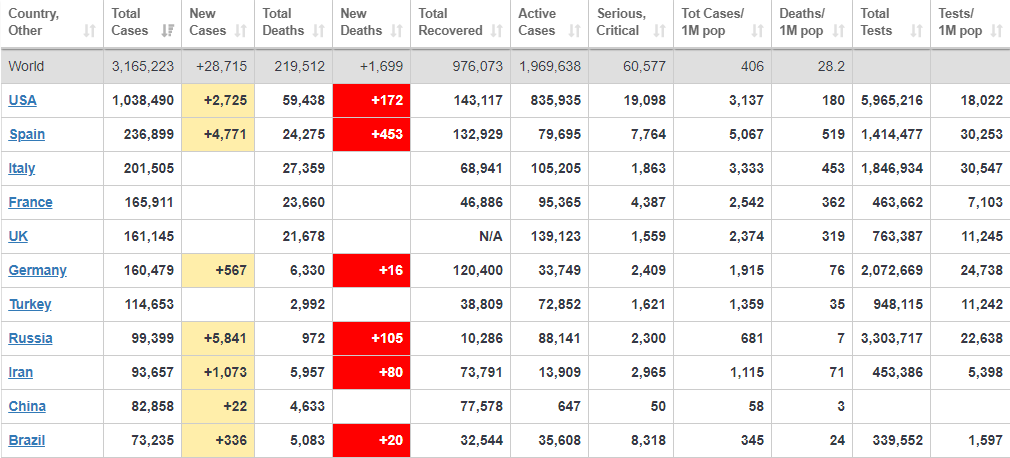1010x458 pixels.
Task: Click sort arrows for Total Recovered column
Action: pos(497,31)
